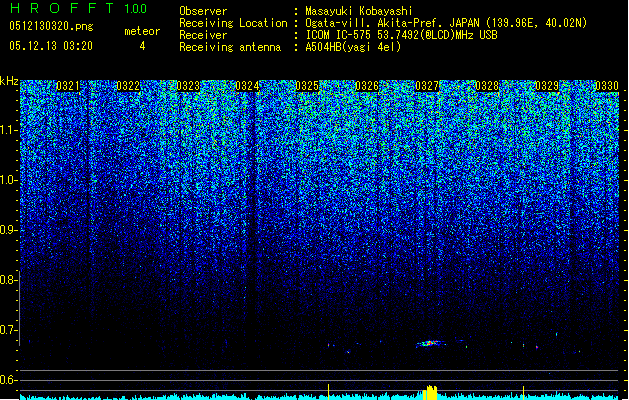Click the 1.0 kHz axis label

pos(7,180)
